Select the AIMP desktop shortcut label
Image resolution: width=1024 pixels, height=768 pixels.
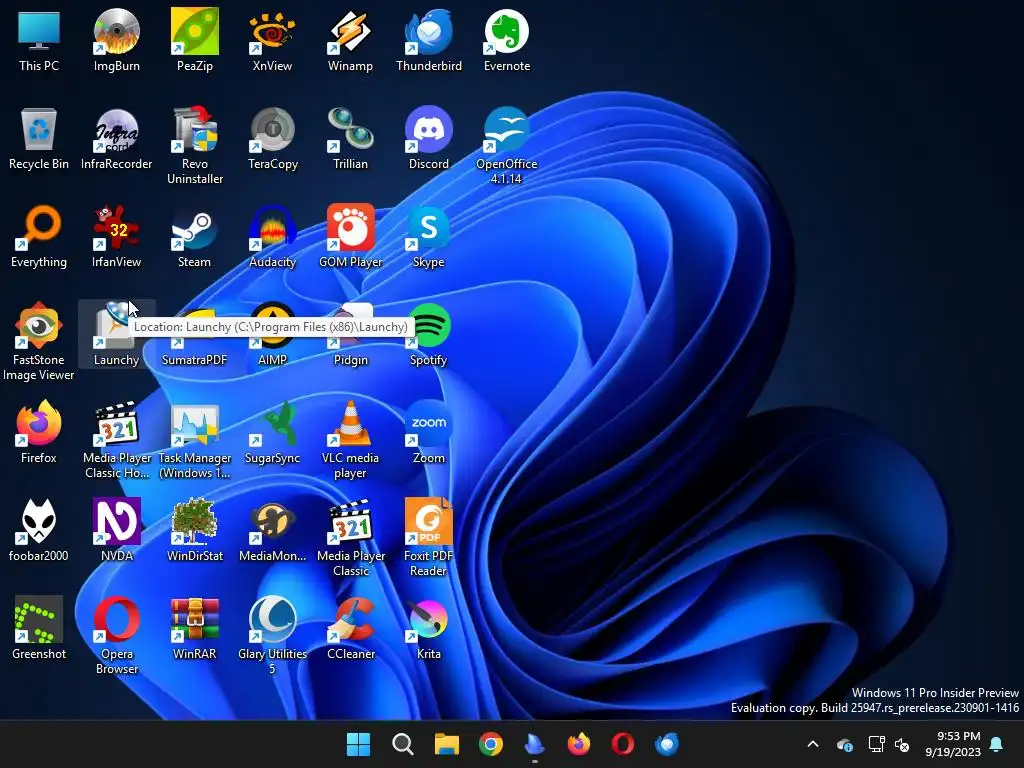click(x=272, y=360)
